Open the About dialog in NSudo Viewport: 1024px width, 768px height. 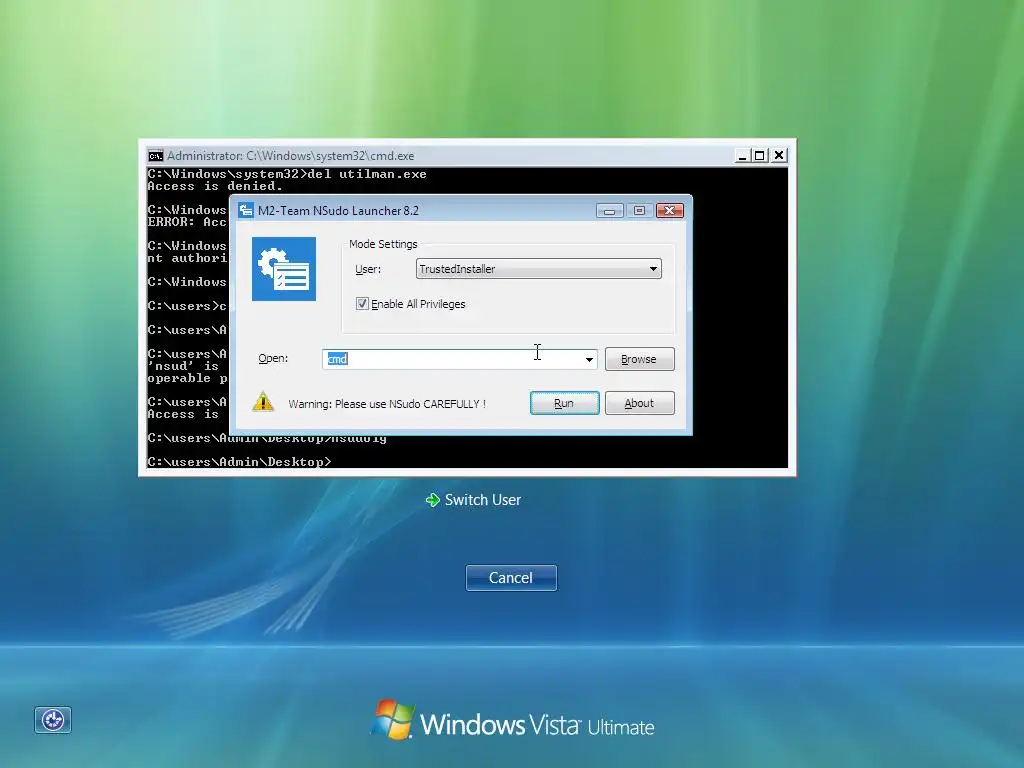pyautogui.click(x=639, y=403)
